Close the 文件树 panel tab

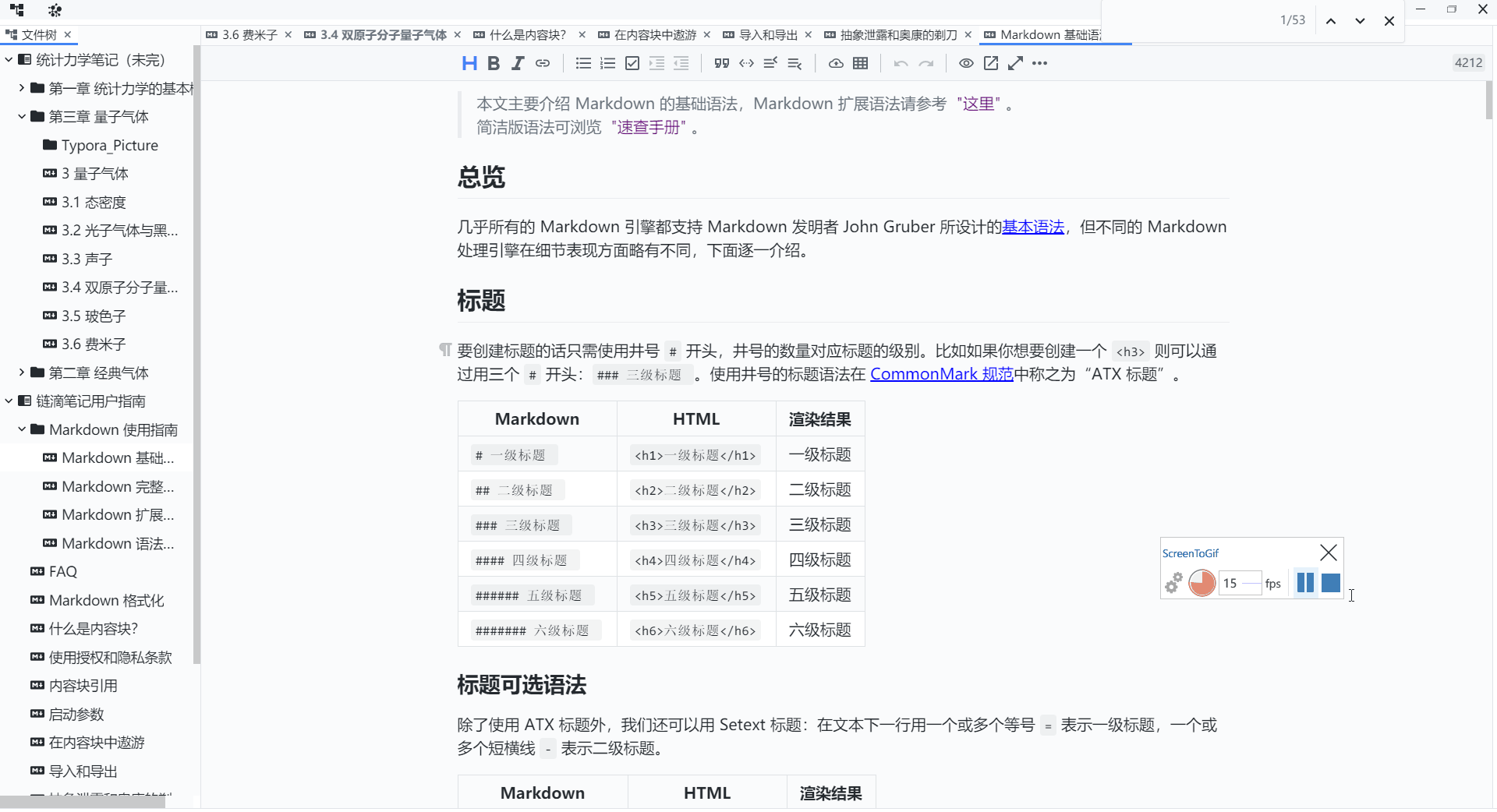(x=68, y=35)
